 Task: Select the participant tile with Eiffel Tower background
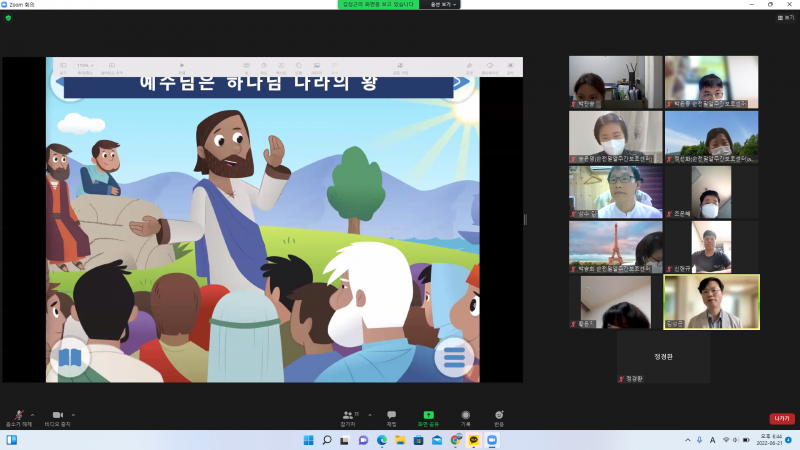coord(616,247)
